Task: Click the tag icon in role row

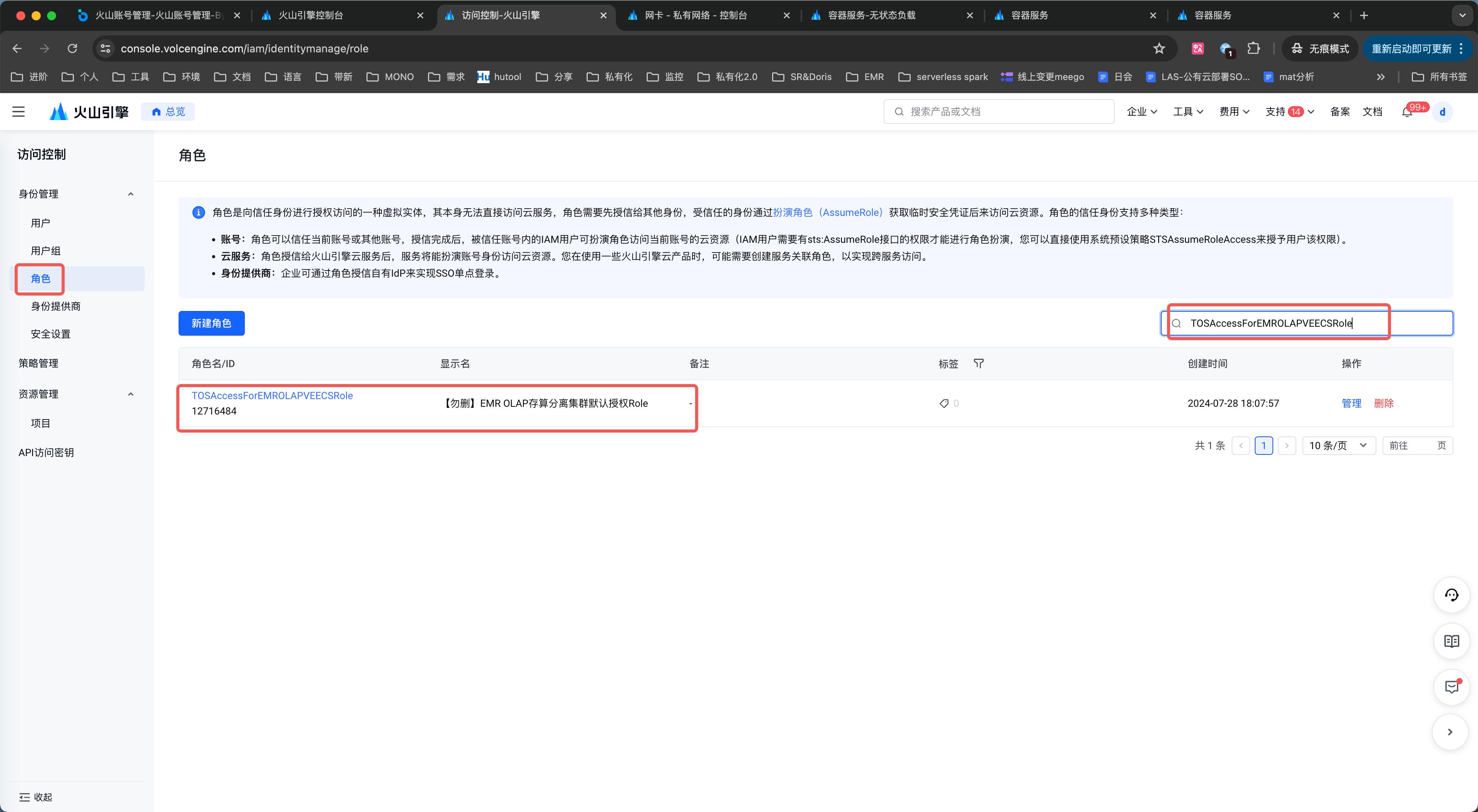Action: click(x=944, y=403)
